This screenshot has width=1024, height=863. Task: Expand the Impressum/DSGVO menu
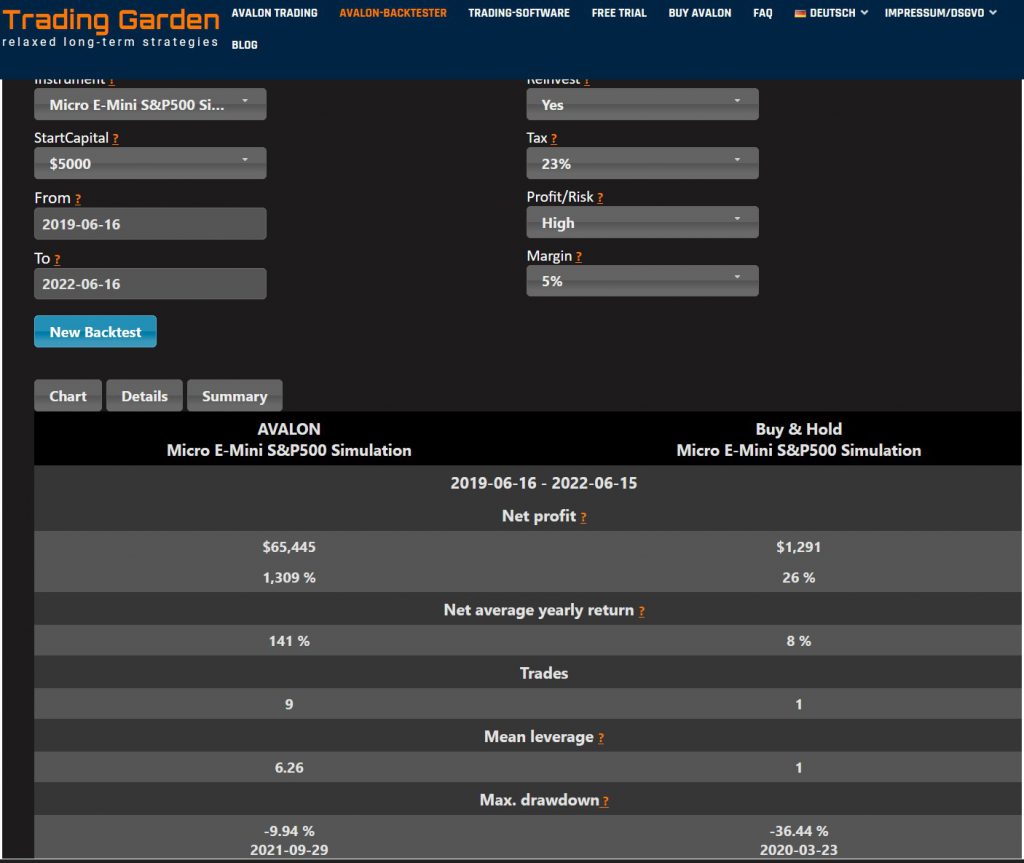(x=940, y=13)
